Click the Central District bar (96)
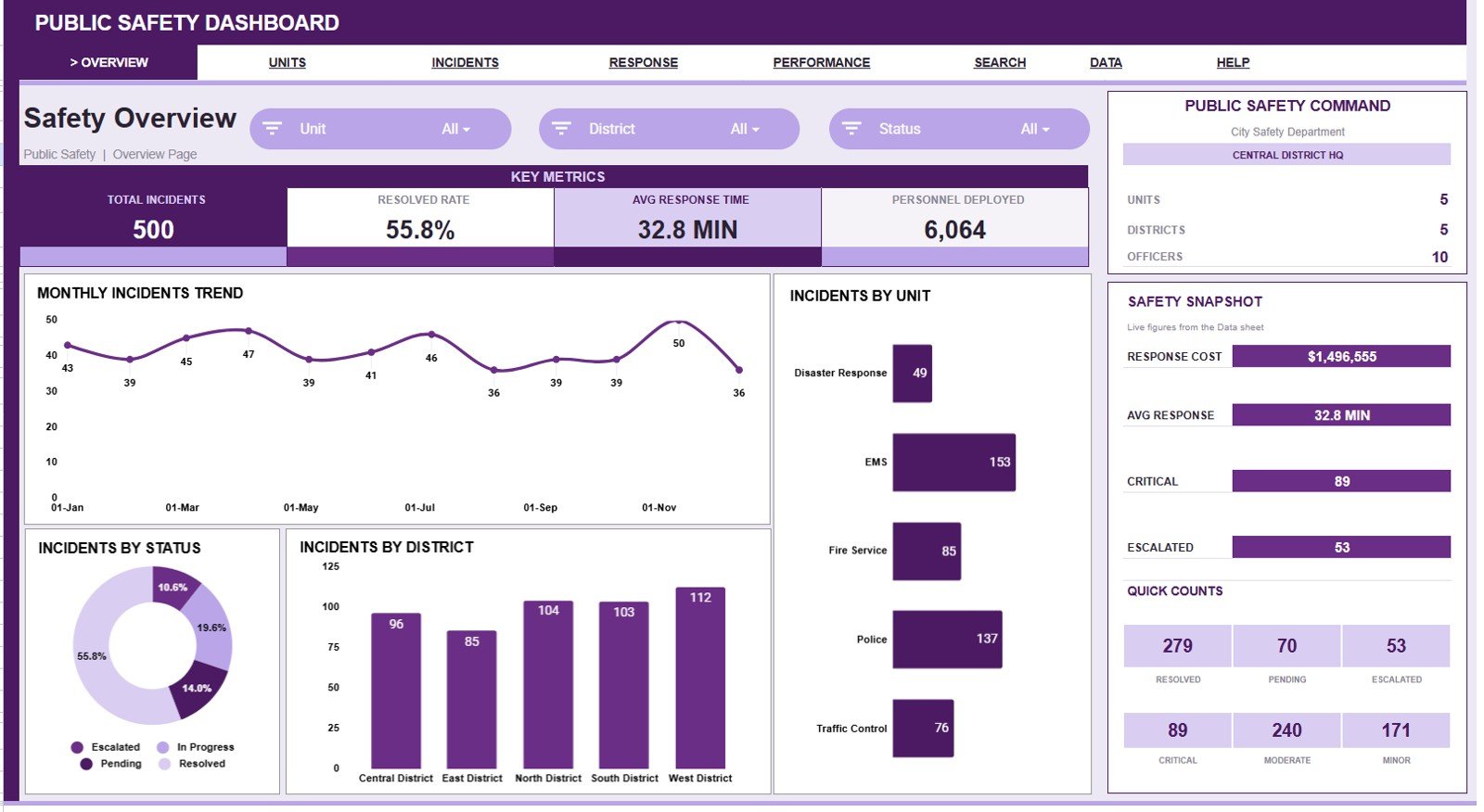Screen dimensions: 1484x812 coord(396,691)
